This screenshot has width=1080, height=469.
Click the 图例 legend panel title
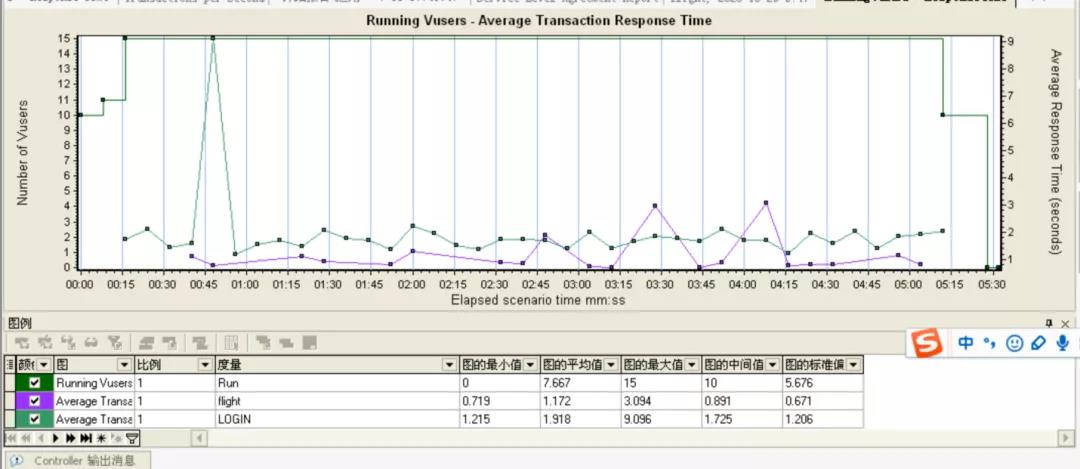coord(19,323)
